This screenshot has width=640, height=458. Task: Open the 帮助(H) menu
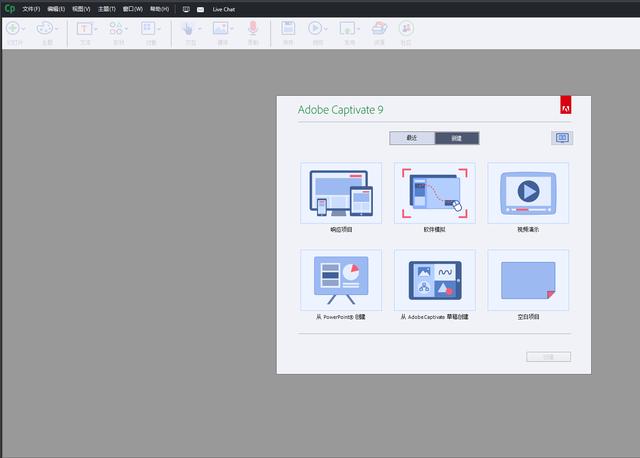click(x=159, y=9)
